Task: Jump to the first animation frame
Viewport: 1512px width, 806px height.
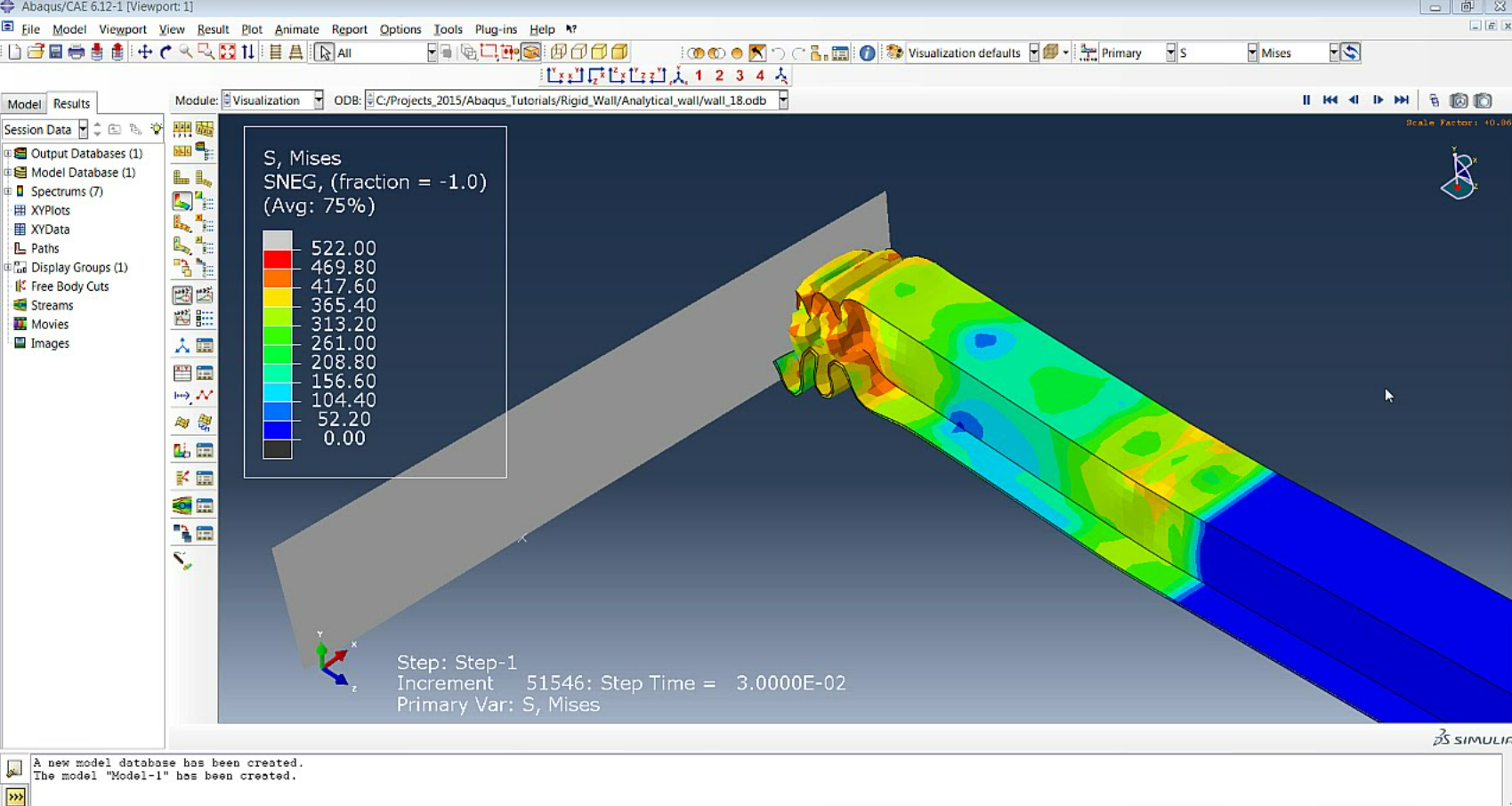Action: 1330,100
